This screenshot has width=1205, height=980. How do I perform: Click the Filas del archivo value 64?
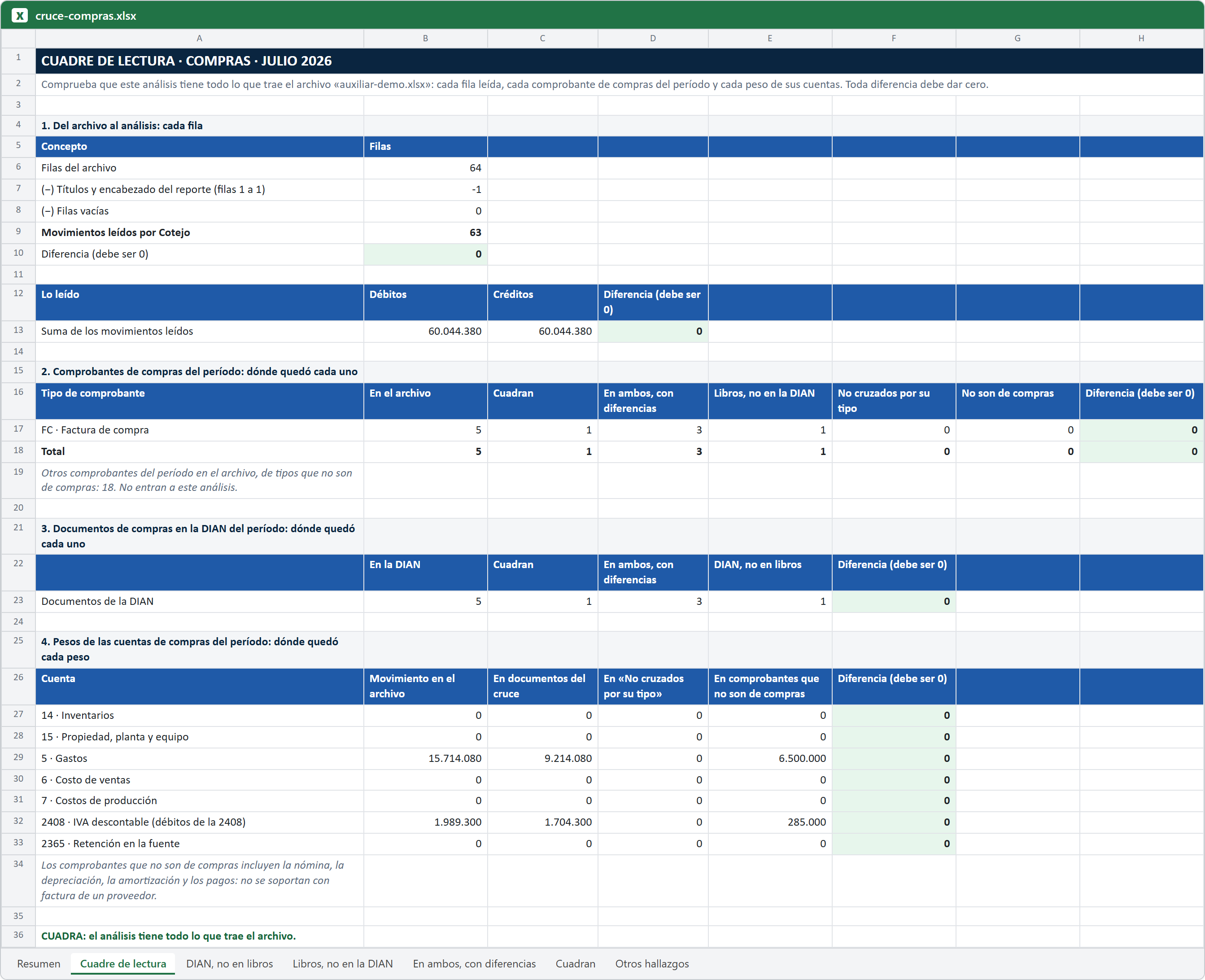click(x=426, y=168)
